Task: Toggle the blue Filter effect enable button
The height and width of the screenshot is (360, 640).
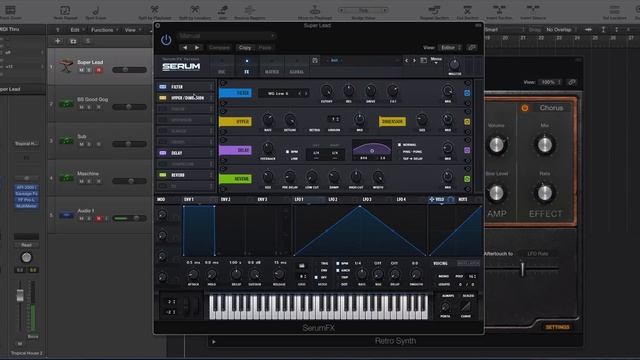Action: pos(467,93)
